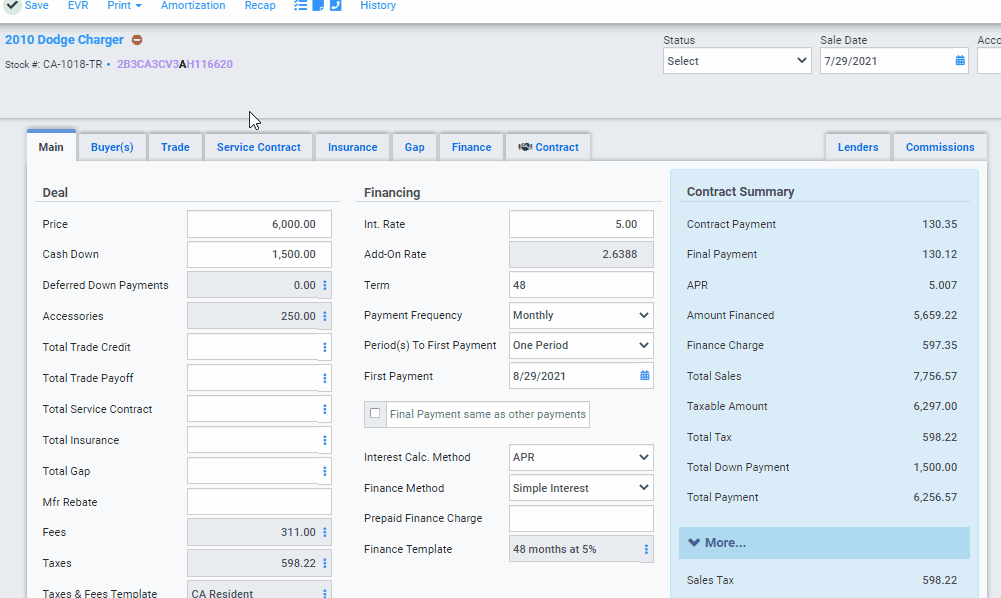Screen dimensions: 1001x598
Task: Open the Status dropdown
Action: tap(737, 61)
